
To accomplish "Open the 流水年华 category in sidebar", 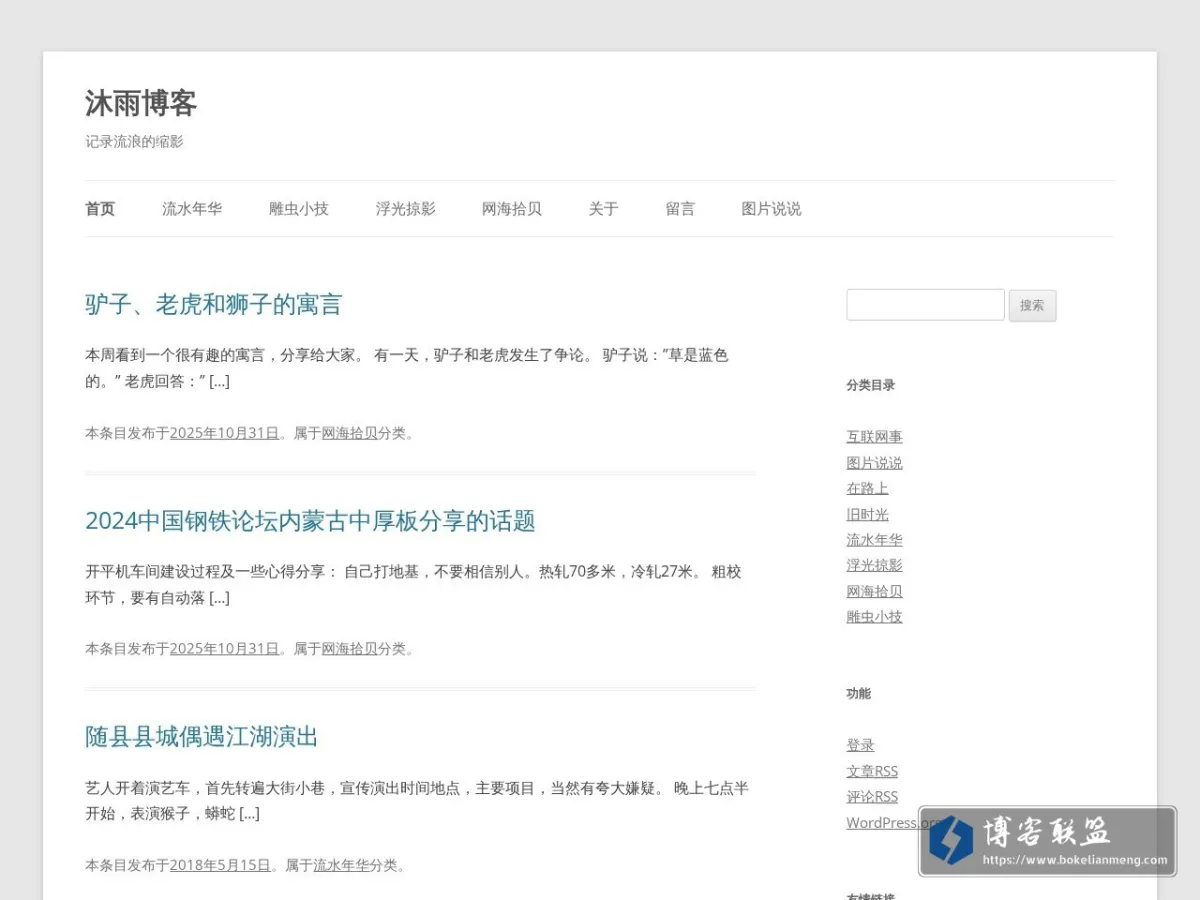I will coord(874,540).
